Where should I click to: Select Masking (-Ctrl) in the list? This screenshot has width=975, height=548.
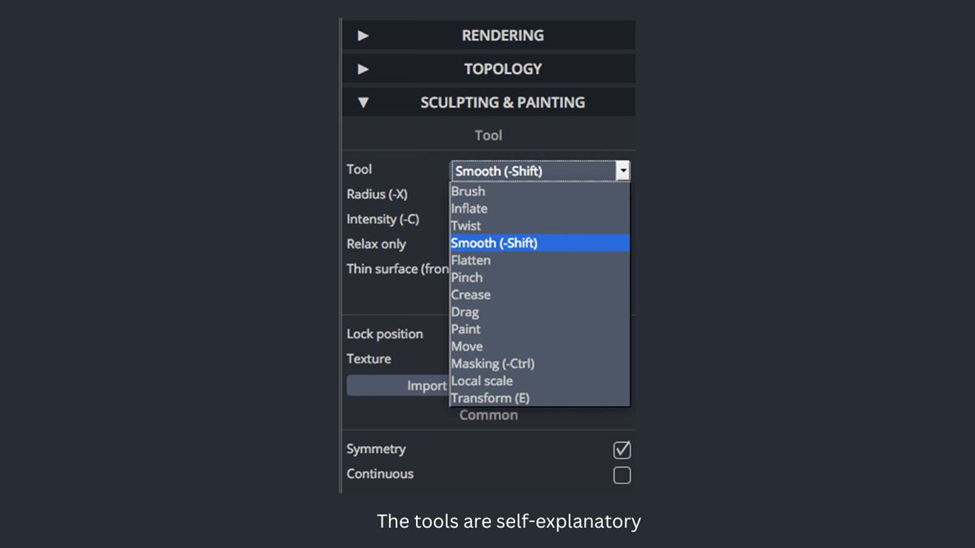(x=540, y=364)
